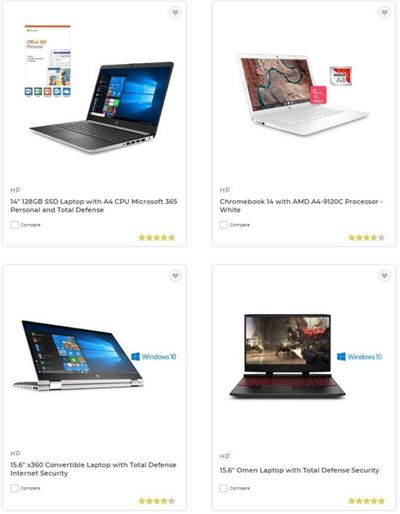Viewport: 400px width, 514px height.
Task: Tick Compare box on x360 Convertible Laptop
Action: (14, 488)
